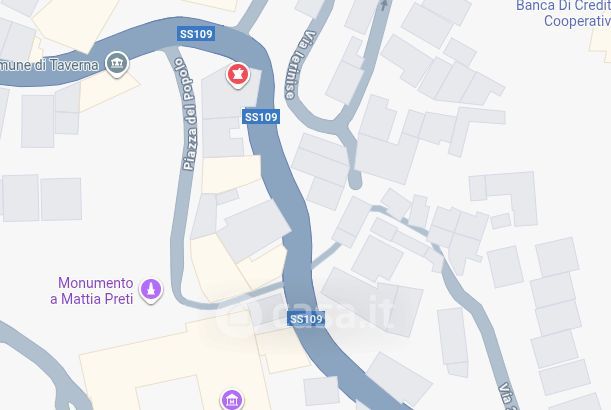Select the partial Via street label at bottom right
This screenshot has height=410, width=611.
pyautogui.click(x=507, y=396)
